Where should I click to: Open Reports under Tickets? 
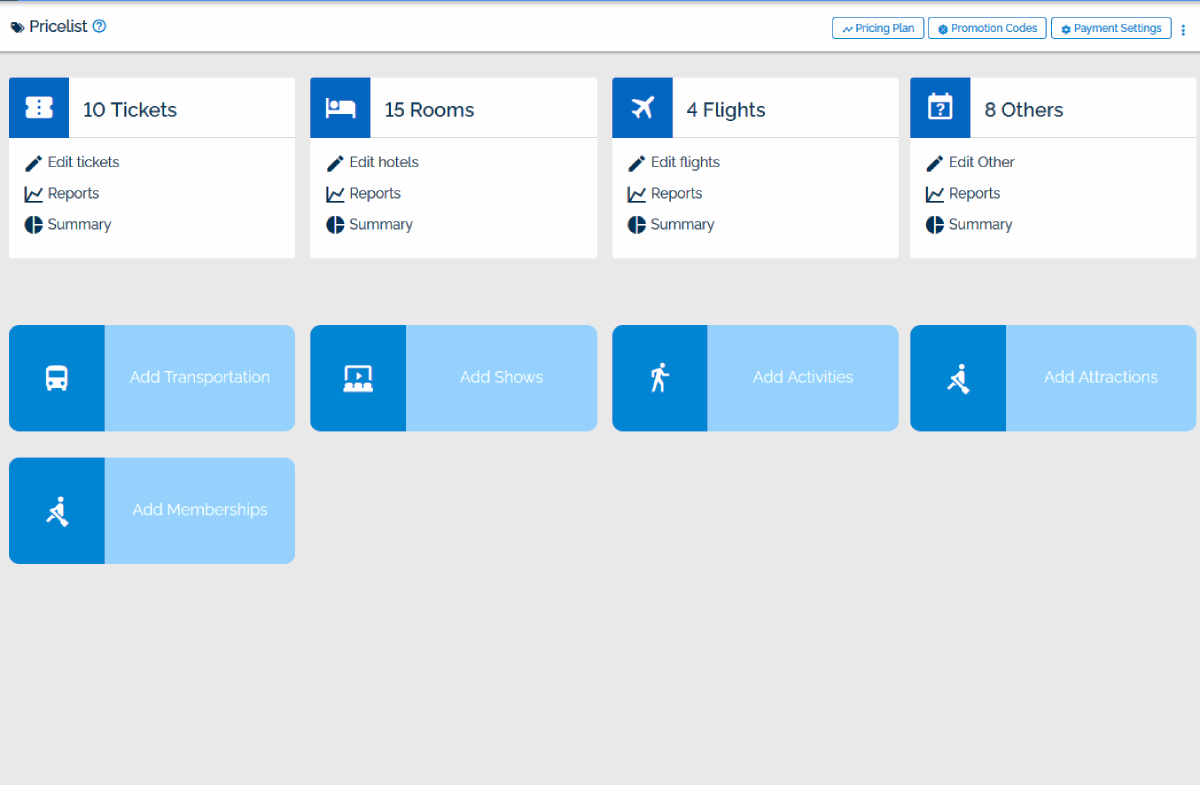tap(73, 194)
